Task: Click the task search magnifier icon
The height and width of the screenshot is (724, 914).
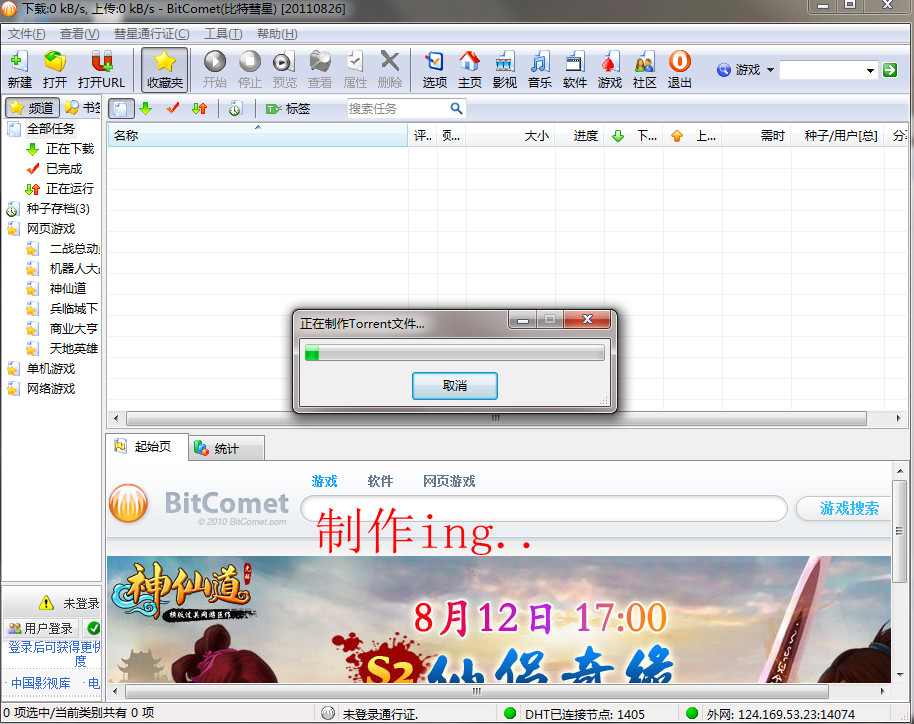Action: (456, 108)
